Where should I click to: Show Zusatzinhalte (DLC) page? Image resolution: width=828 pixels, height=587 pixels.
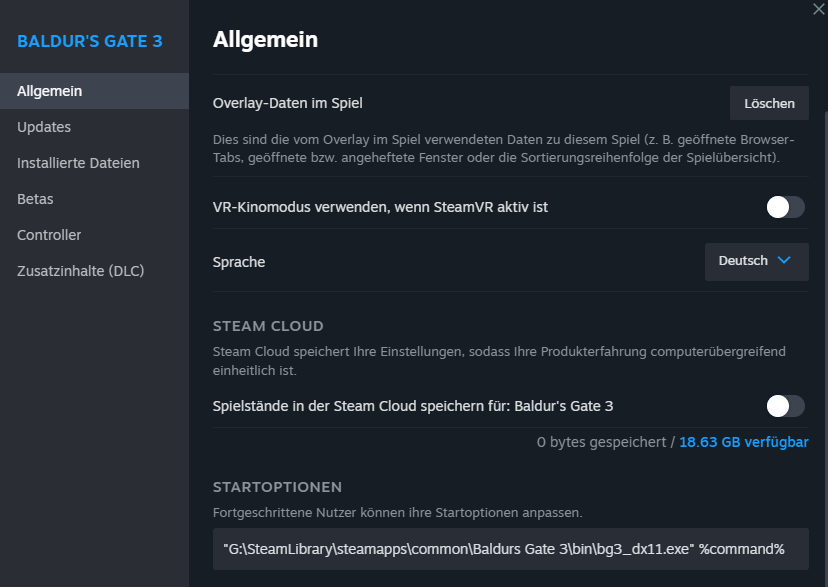pyautogui.click(x=81, y=271)
